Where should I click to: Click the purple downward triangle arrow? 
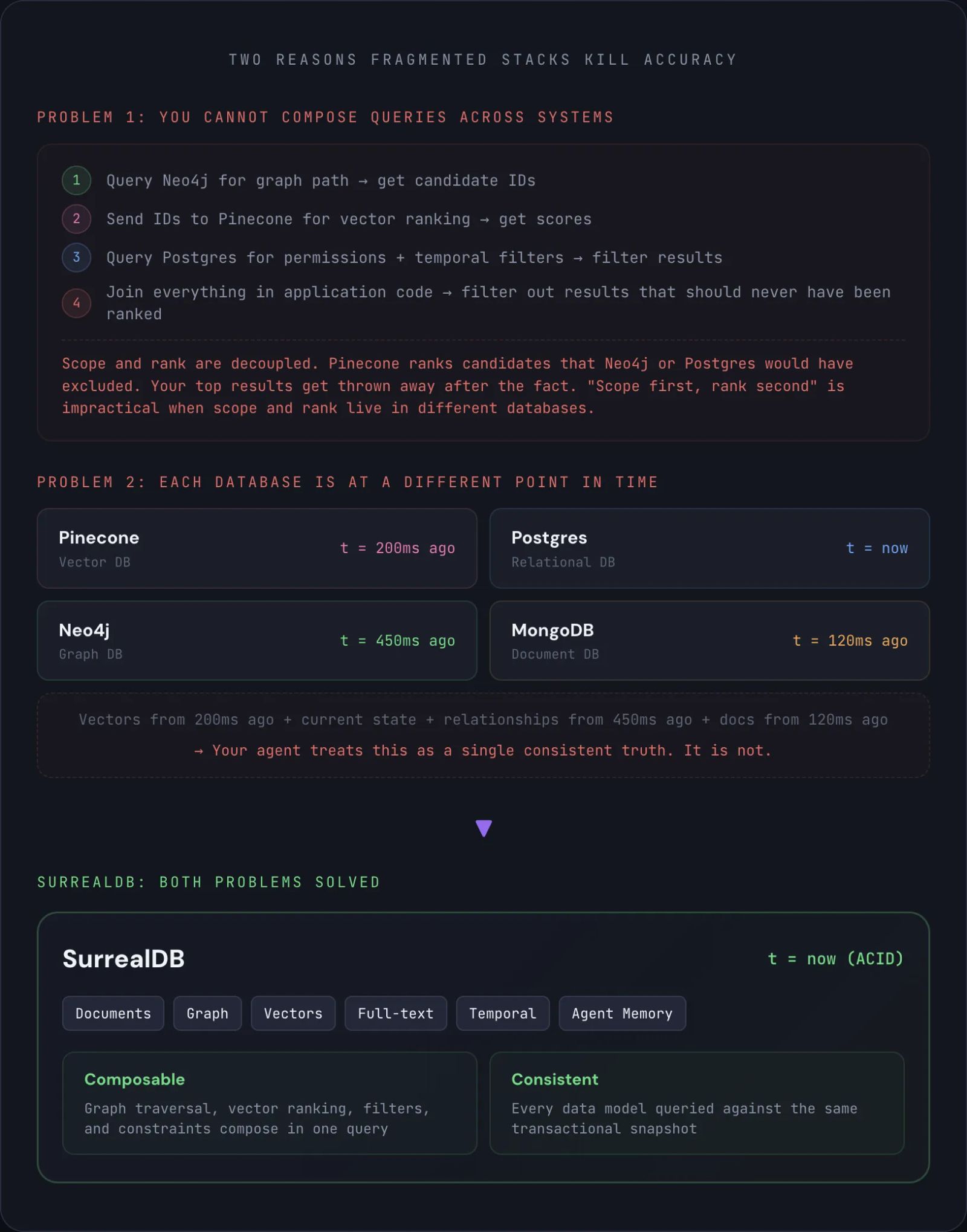pyautogui.click(x=483, y=828)
